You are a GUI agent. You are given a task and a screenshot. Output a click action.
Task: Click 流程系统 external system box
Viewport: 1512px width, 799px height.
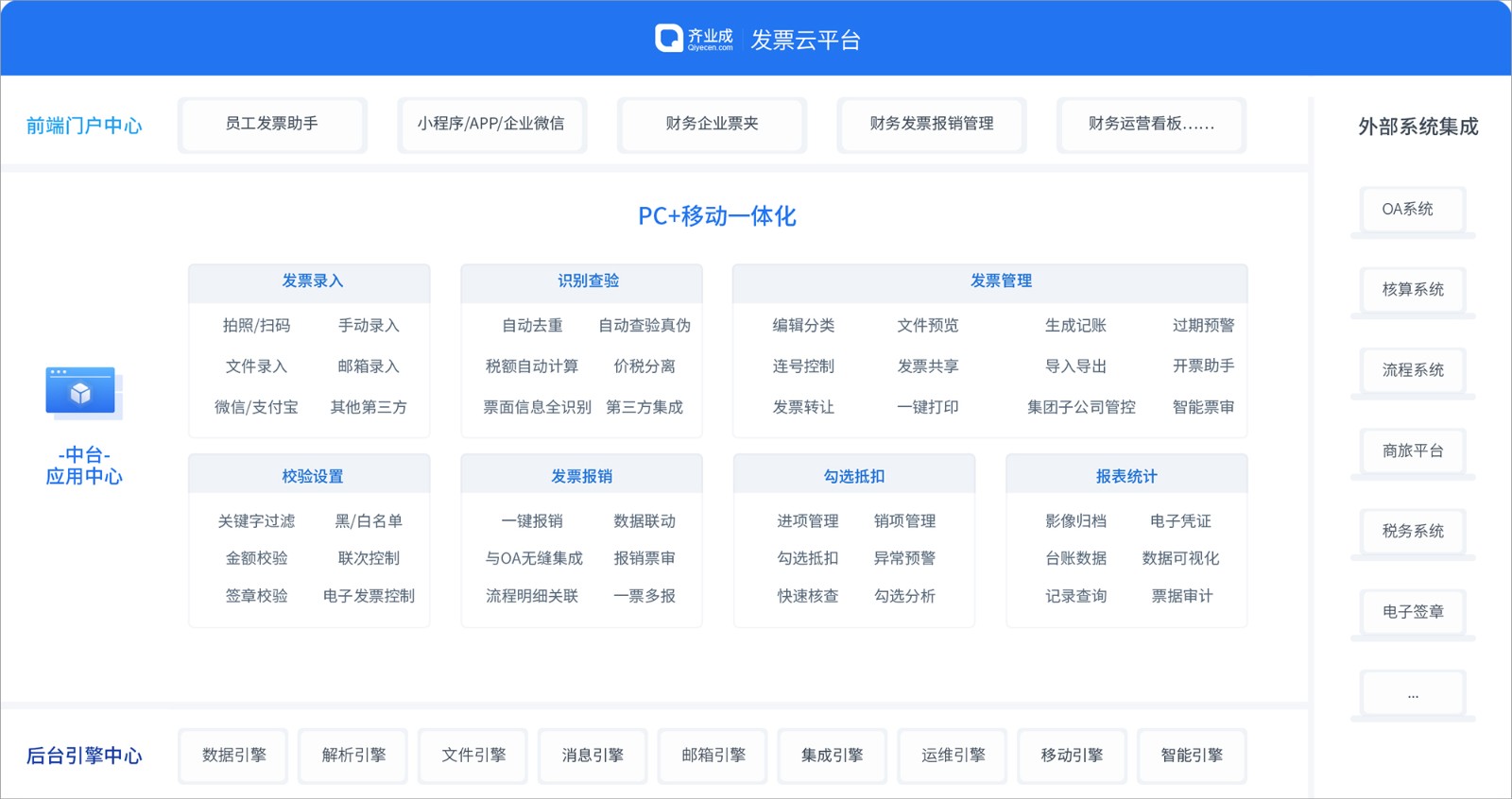pos(1413,370)
